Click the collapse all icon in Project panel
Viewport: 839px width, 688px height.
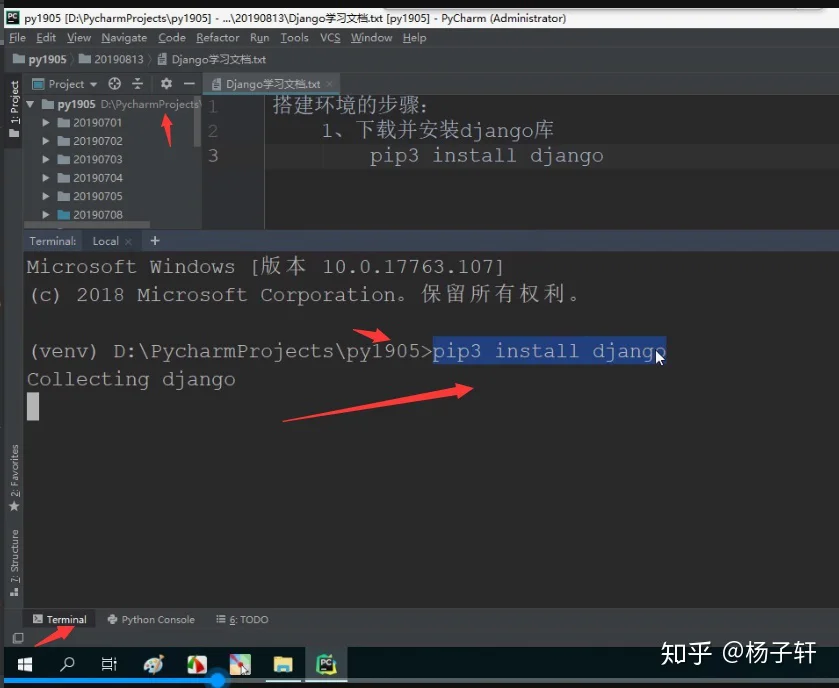(x=138, y=84)
